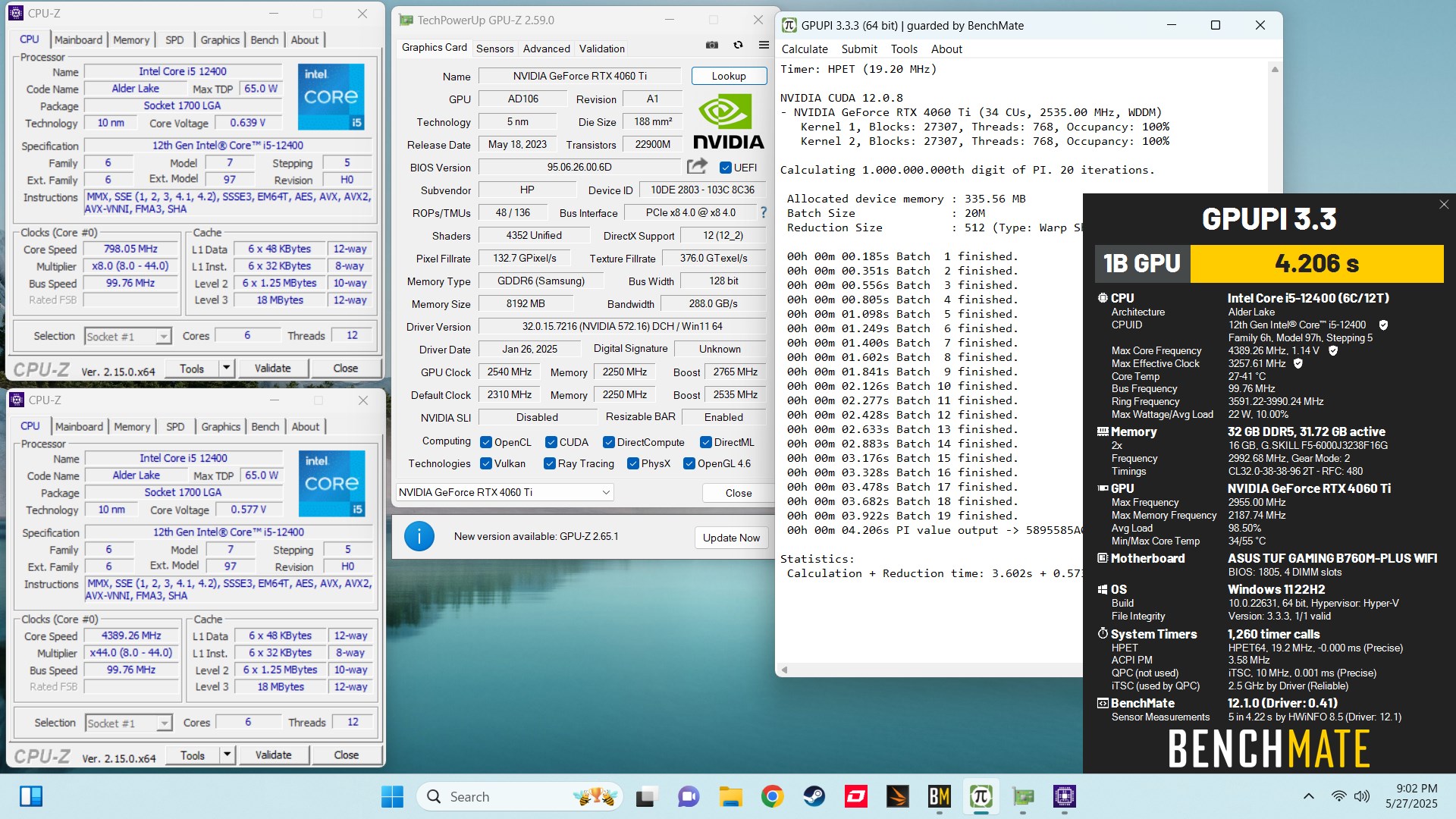Take a GPU-Z screenshot with camera icon
The width and height of the screenshot is (1456, 819).
pos(711,45)
